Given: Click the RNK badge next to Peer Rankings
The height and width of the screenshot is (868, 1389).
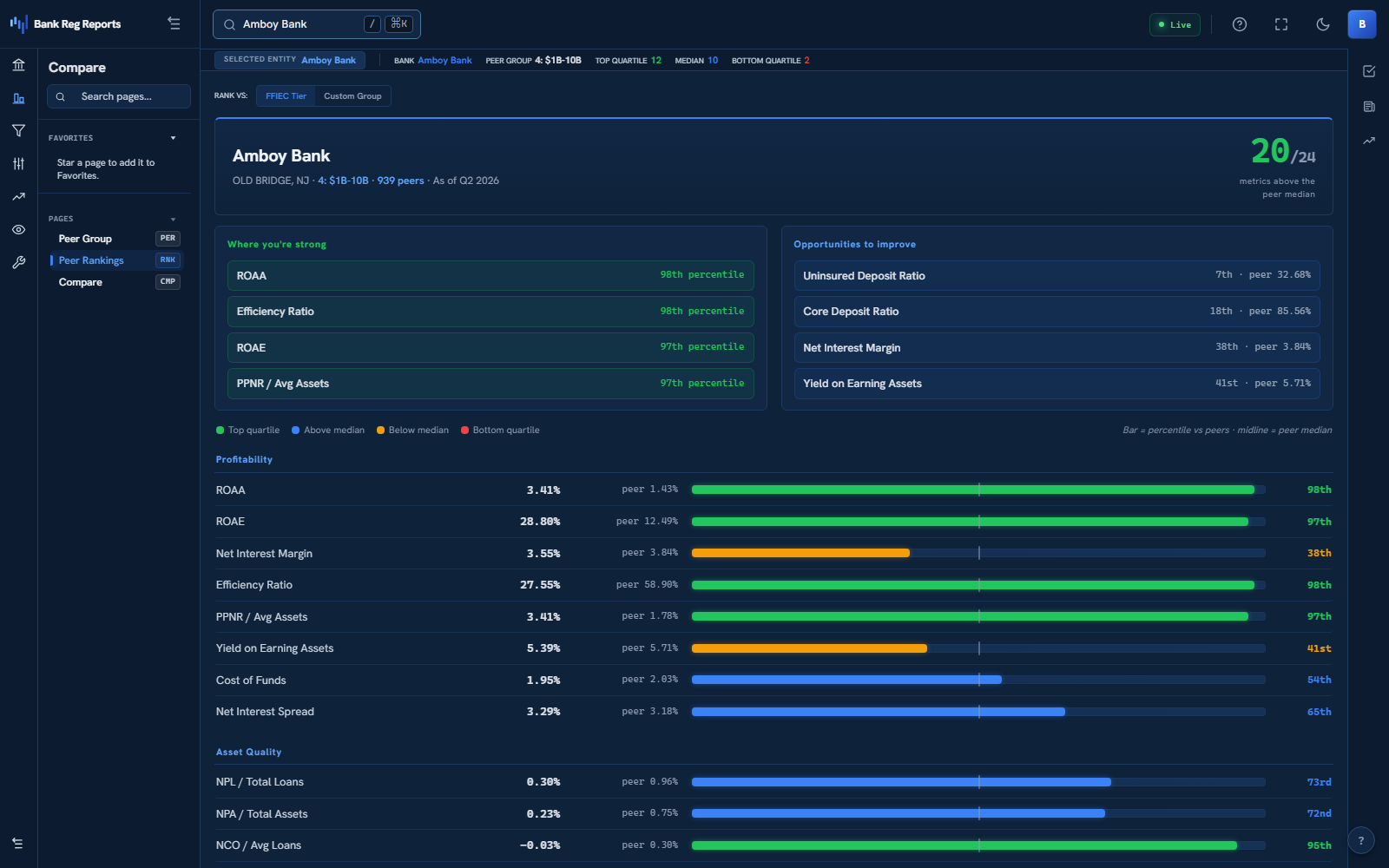Looking at the screenshot, I should (168, 260).
